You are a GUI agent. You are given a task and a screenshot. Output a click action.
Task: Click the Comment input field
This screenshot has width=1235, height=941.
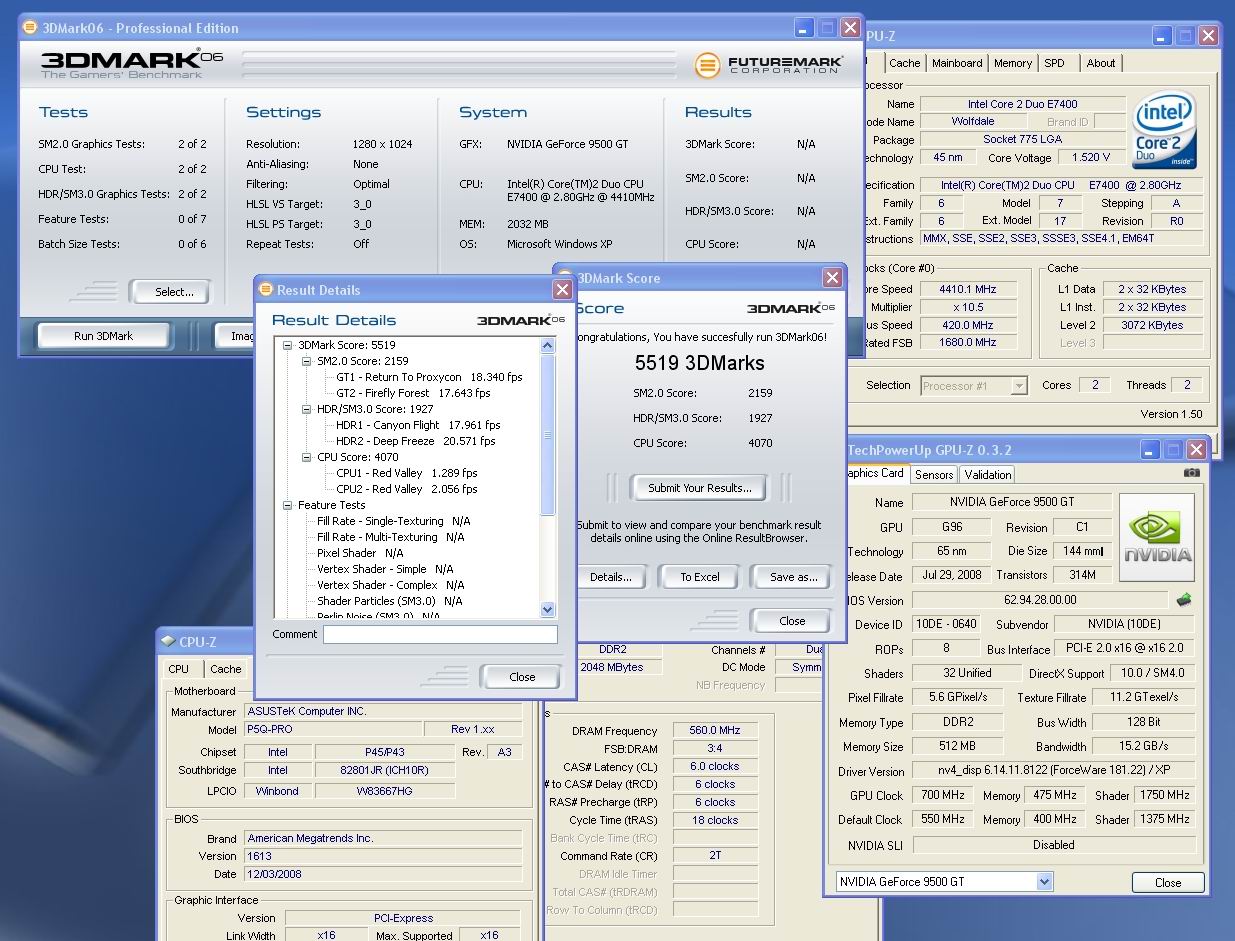[440, 634]
